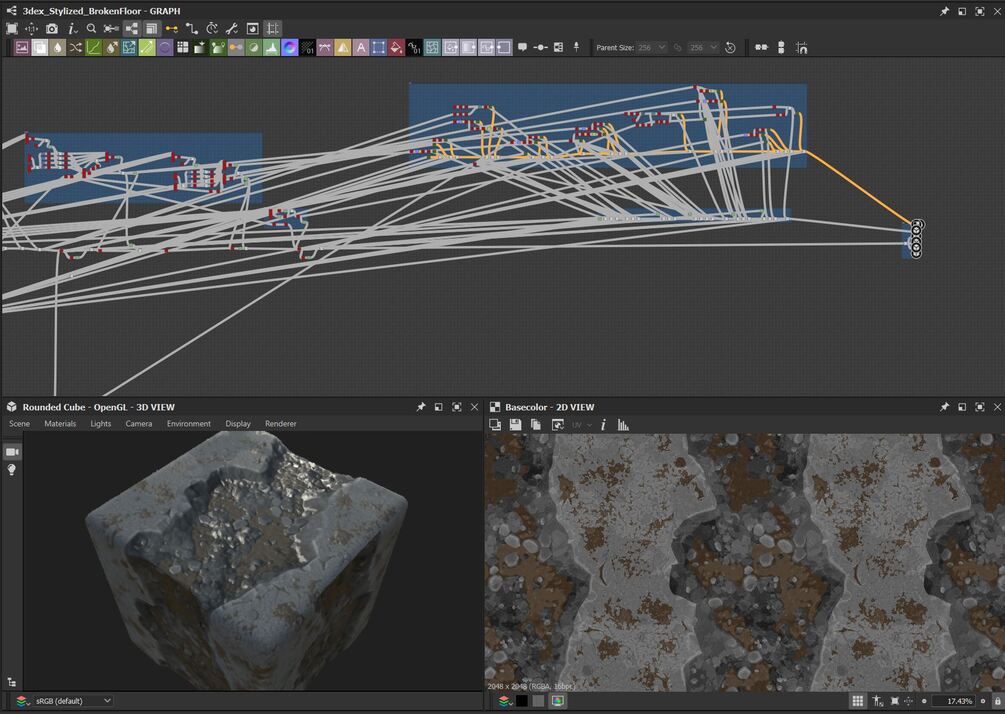Add a Bitmap node from toolbar

tap(22, 47)
